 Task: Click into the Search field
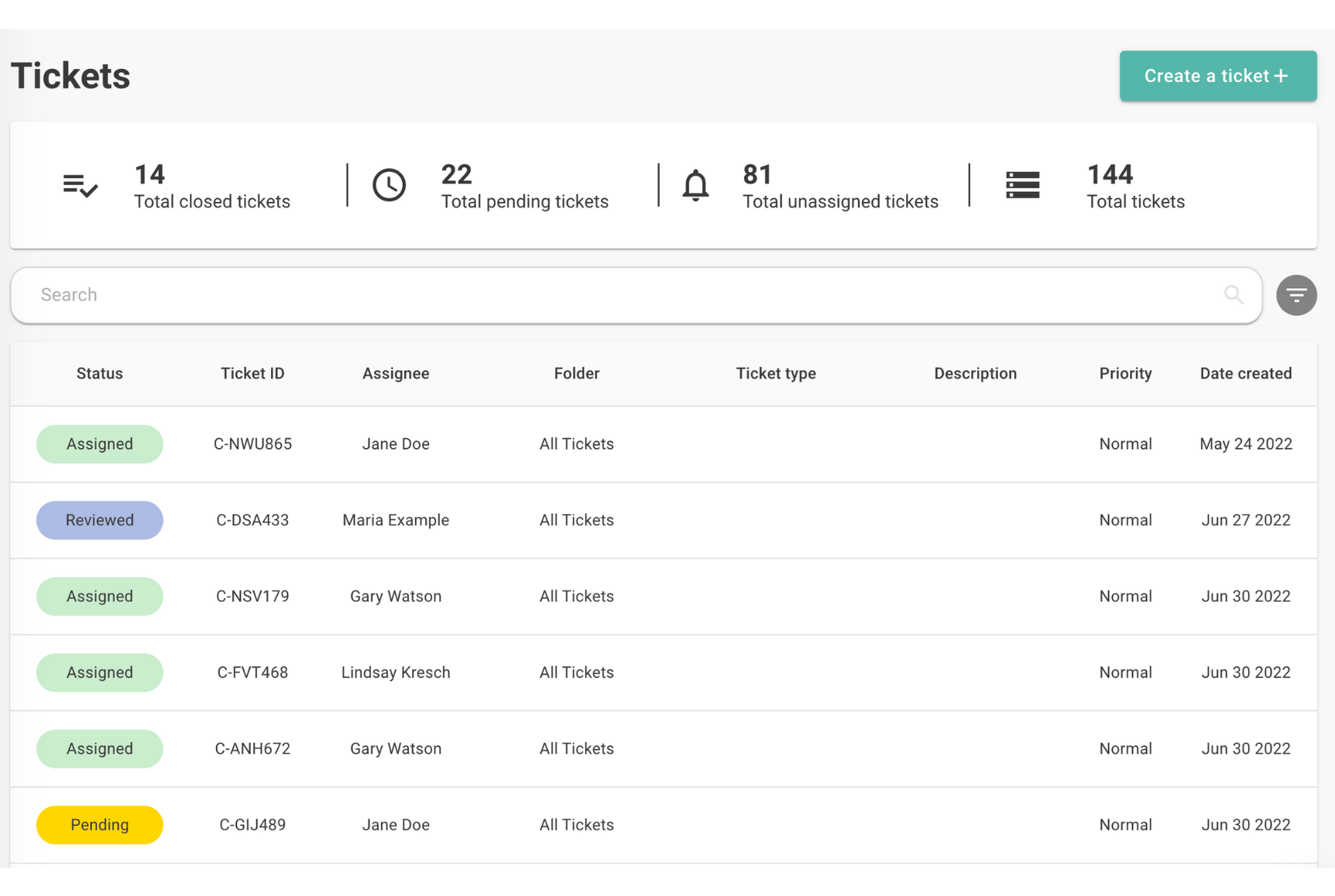(619, 295)
